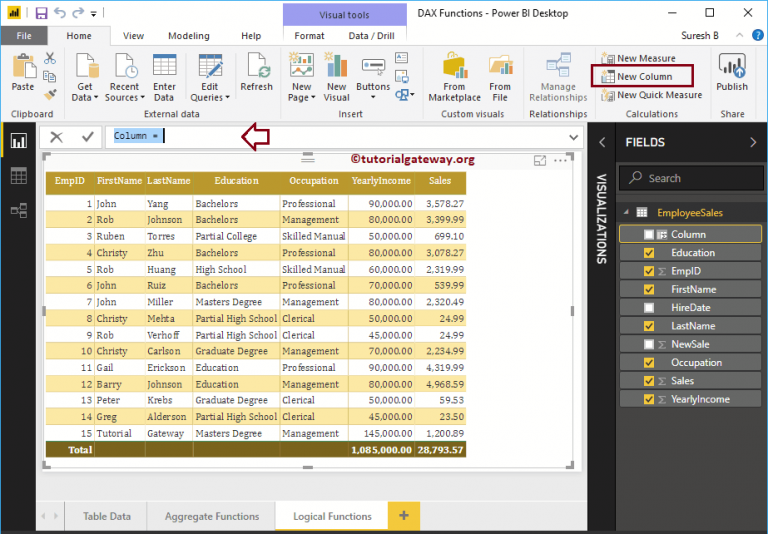
Task: Click From File custom visuals icon
Action: pos(501,66)
